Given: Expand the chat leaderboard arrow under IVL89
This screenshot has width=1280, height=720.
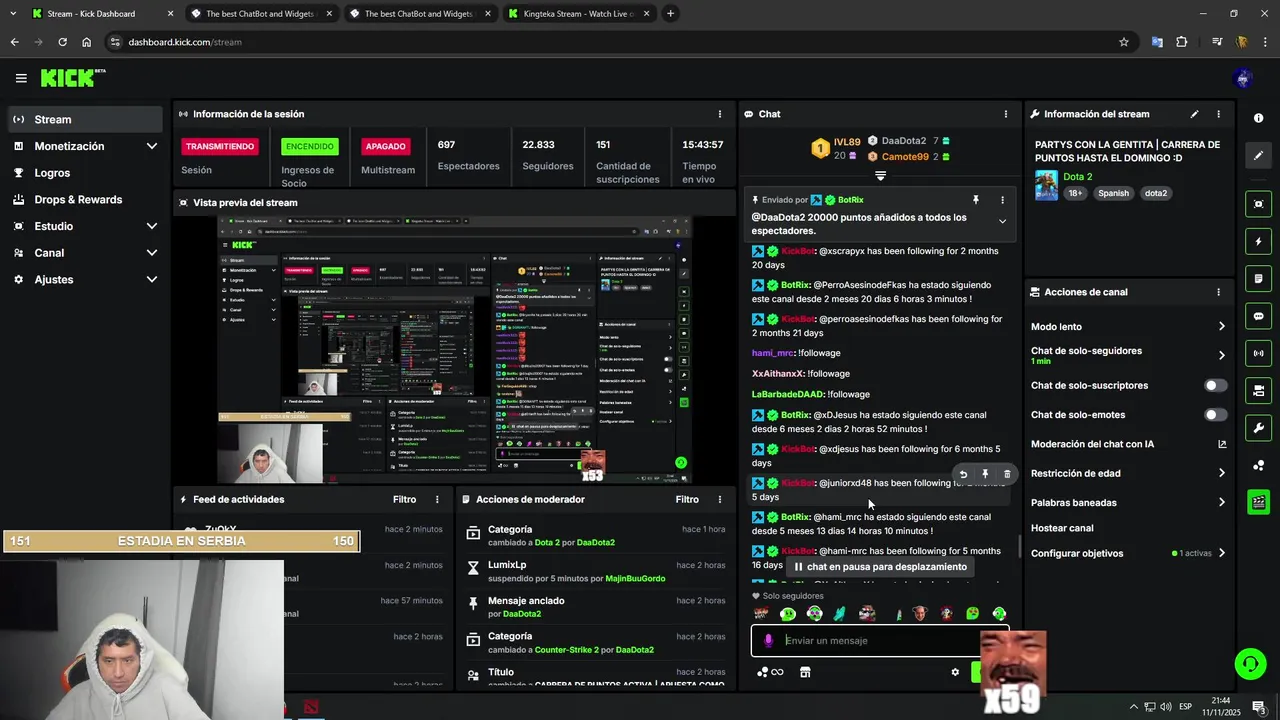Looking at the screenshot, I should 880,176.
